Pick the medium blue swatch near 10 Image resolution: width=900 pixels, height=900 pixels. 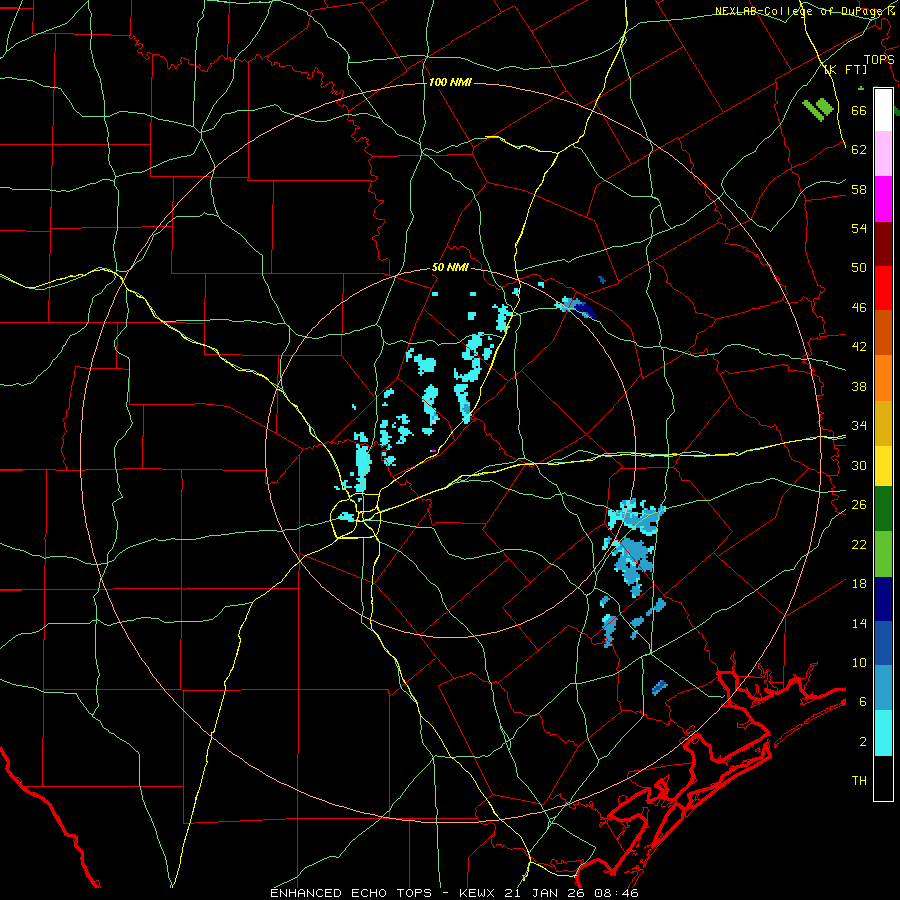point(883,643)
